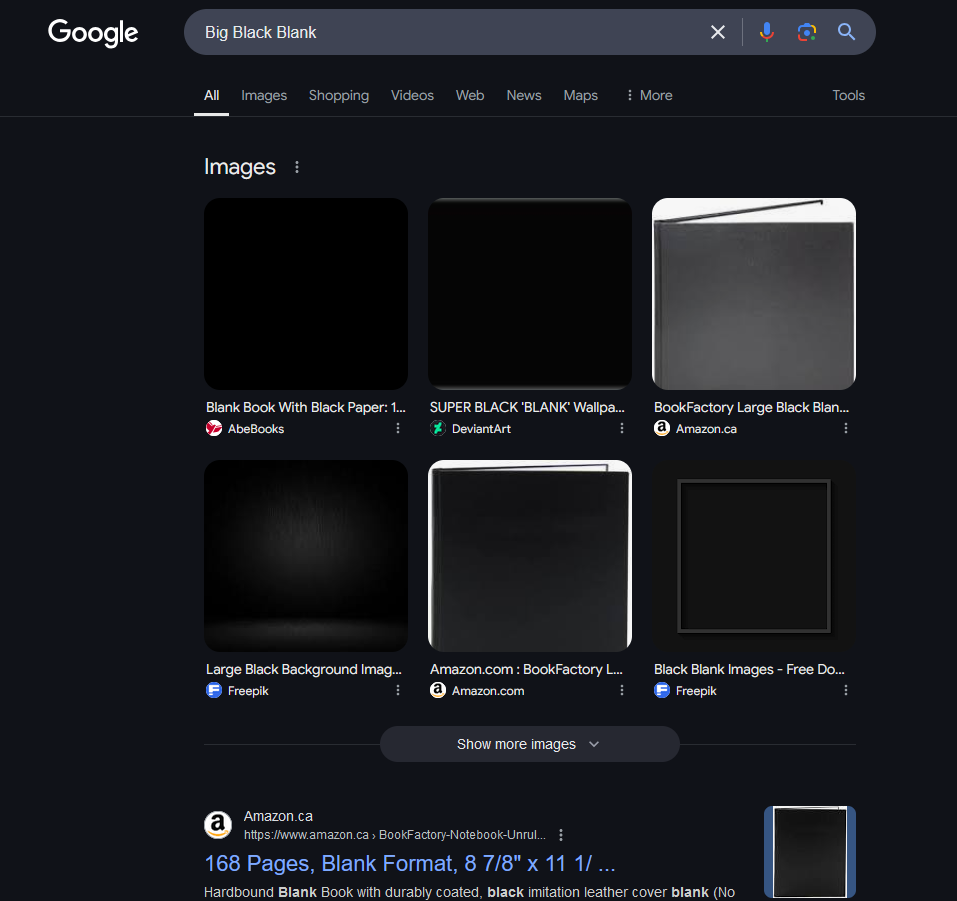This screenshot has height=901, width=957.
Task: Open three-dot menu for Large Black Background result
Action: (x=398, y=690)
